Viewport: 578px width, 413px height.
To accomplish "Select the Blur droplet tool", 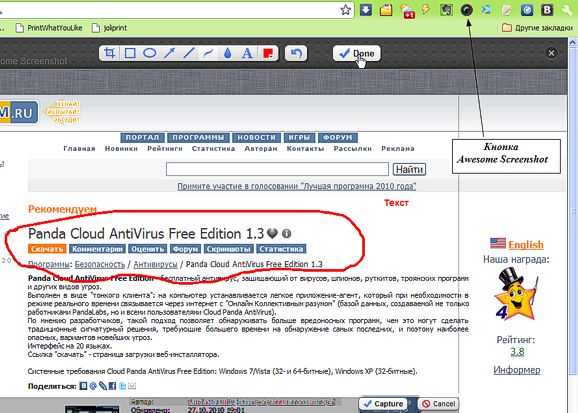I will click(x=228, y=53).
